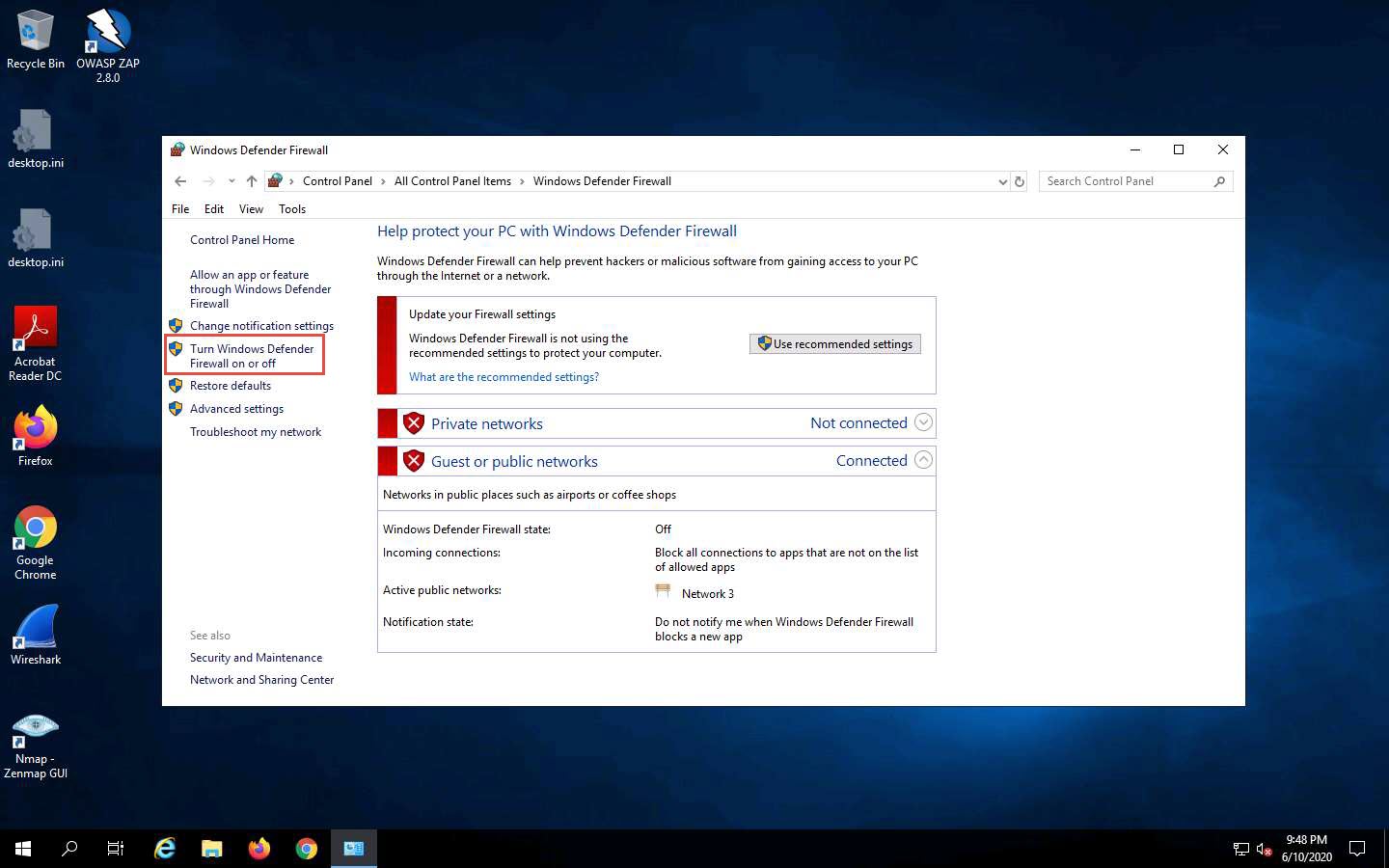Click the Network 3 label

coord(708,594)
